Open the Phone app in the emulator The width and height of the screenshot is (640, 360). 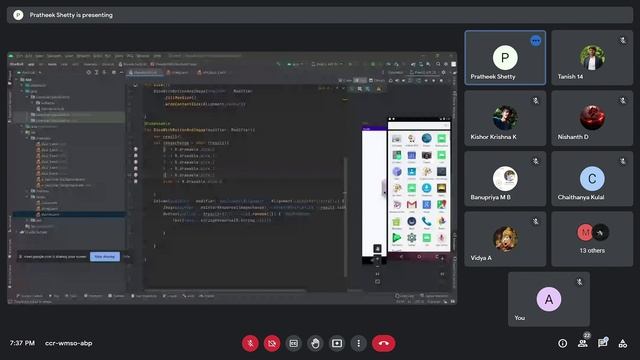click(427, 222)
